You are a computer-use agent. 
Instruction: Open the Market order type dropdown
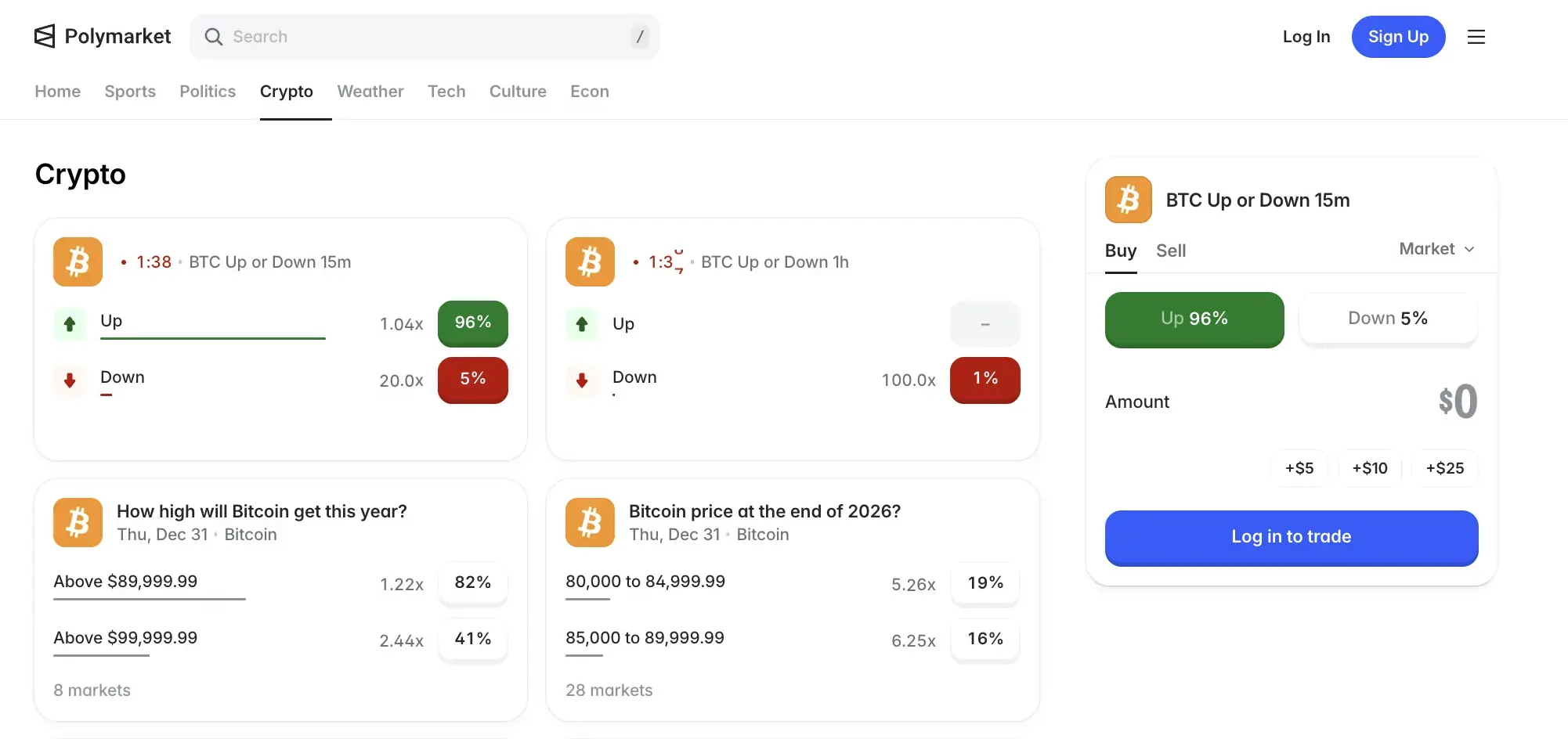1437,249
